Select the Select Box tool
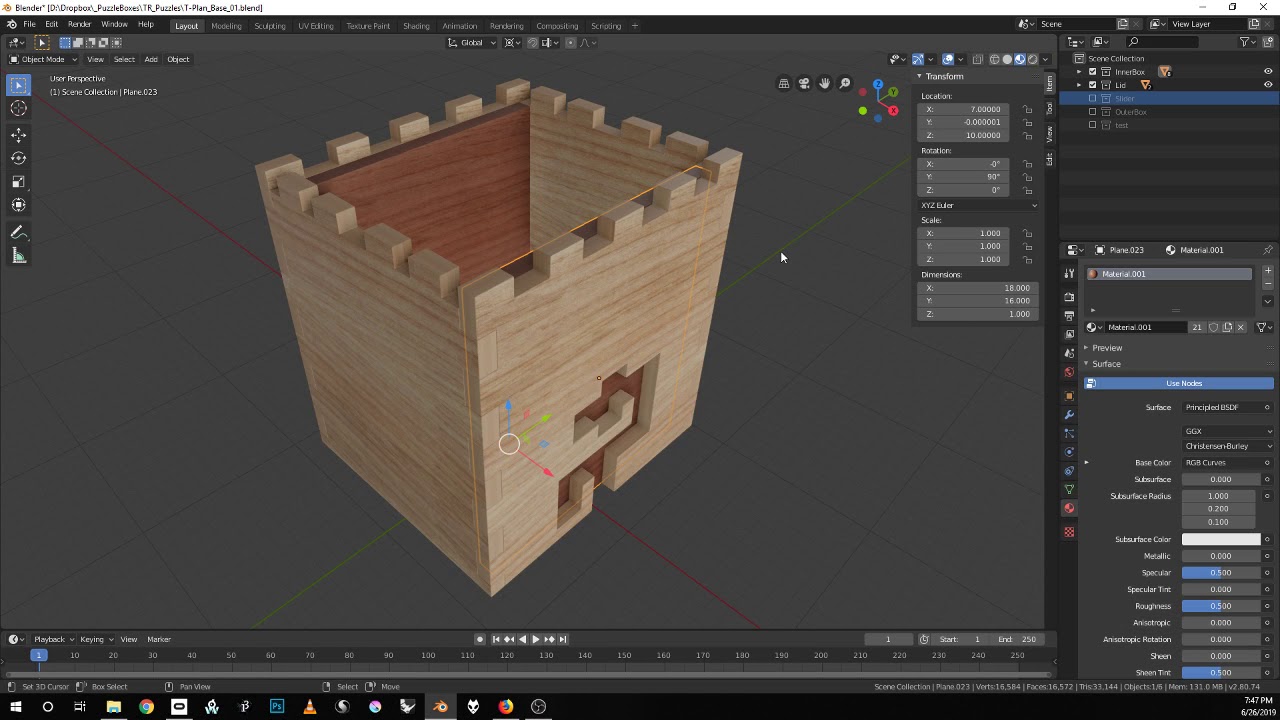The height and width of the screenshot is (720, 1280). point(18,85)
